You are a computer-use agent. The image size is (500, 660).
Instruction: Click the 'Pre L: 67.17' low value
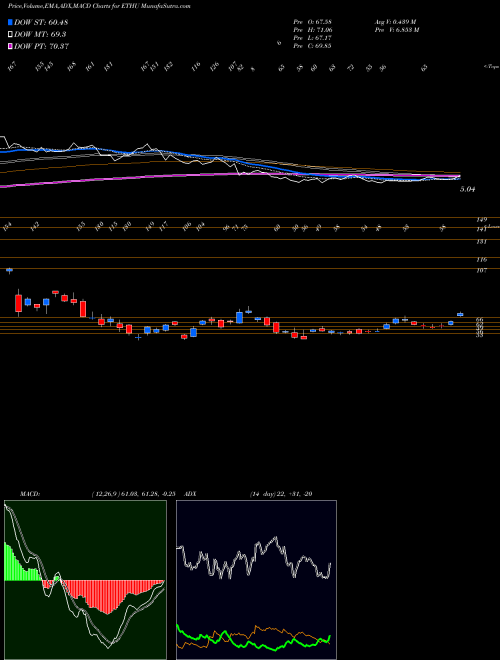pos(312,38)
